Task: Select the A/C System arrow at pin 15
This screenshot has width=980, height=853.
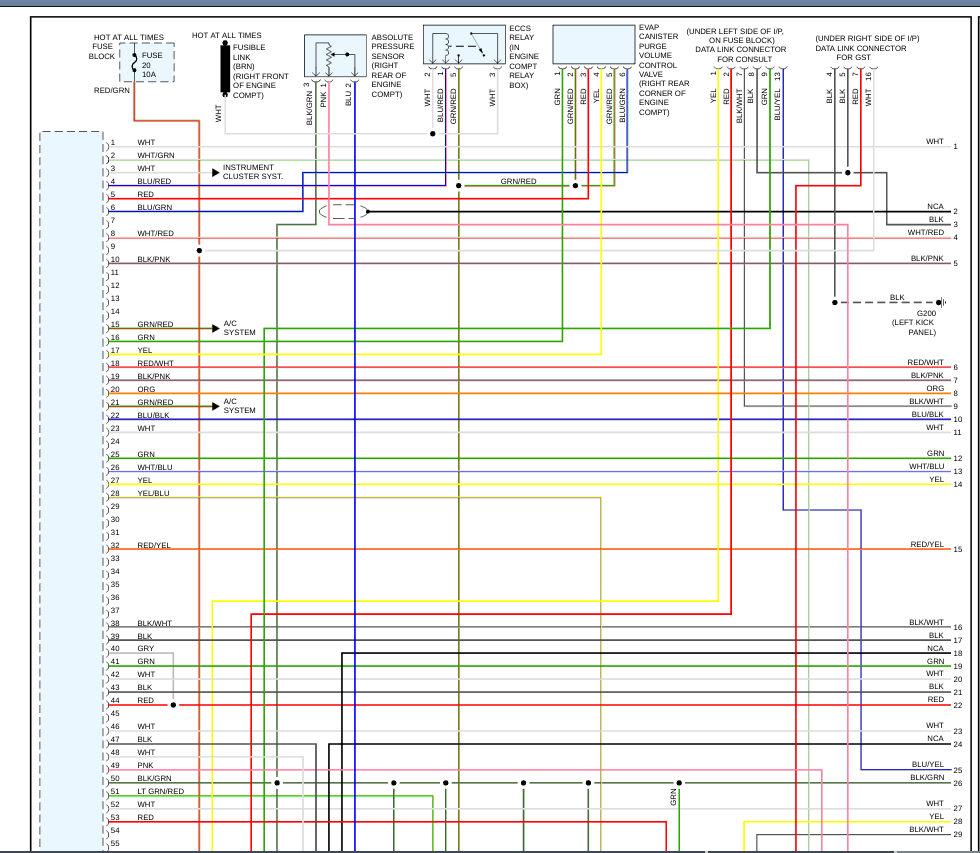Action: (x=216, y=328)
